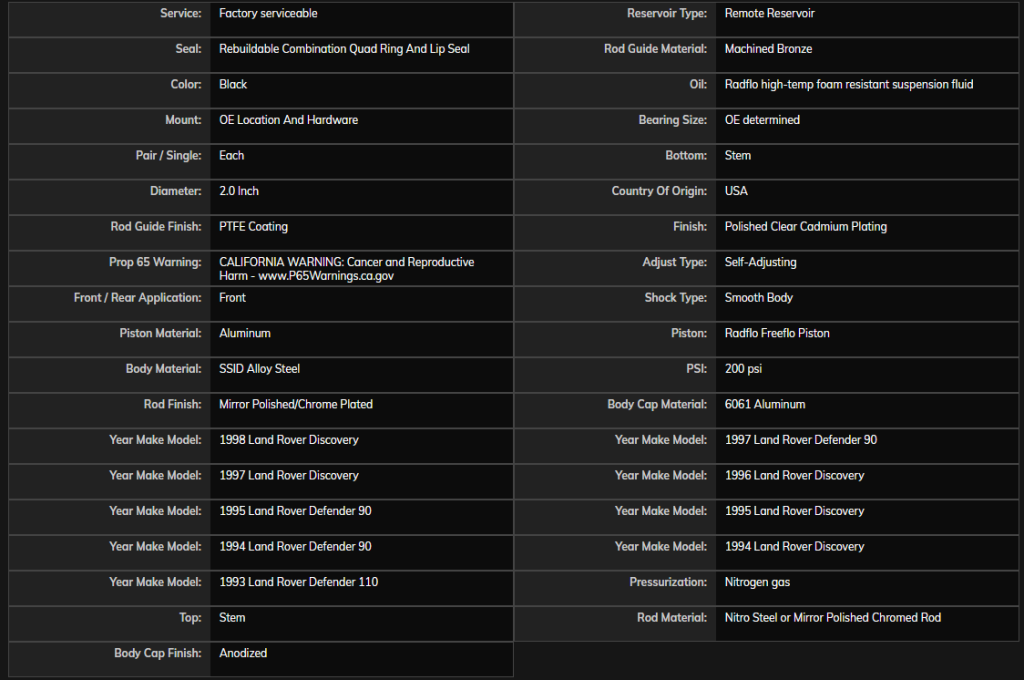Viewport: 1024px width, 680px height.
Task: Click the 'Smooth Body' shock type value
Action: pyautogui.click(x=758, y=297)
